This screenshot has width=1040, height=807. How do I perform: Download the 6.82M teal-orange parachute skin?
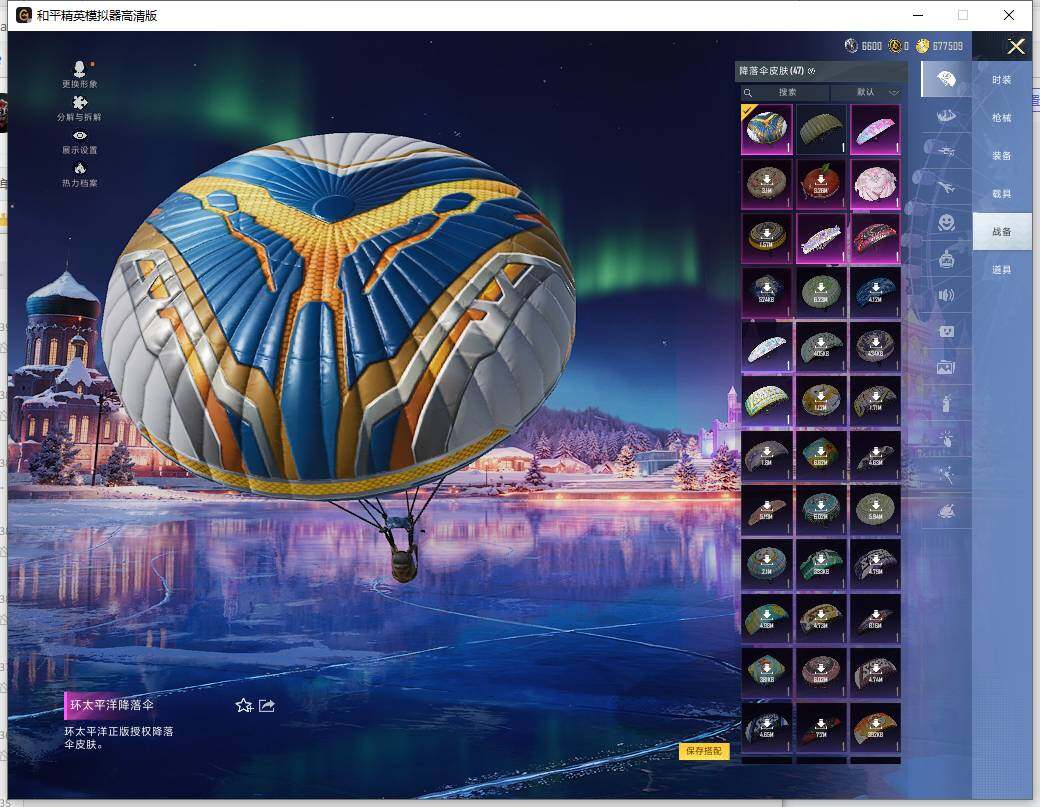pyautogui.click(x=820, y=456)
